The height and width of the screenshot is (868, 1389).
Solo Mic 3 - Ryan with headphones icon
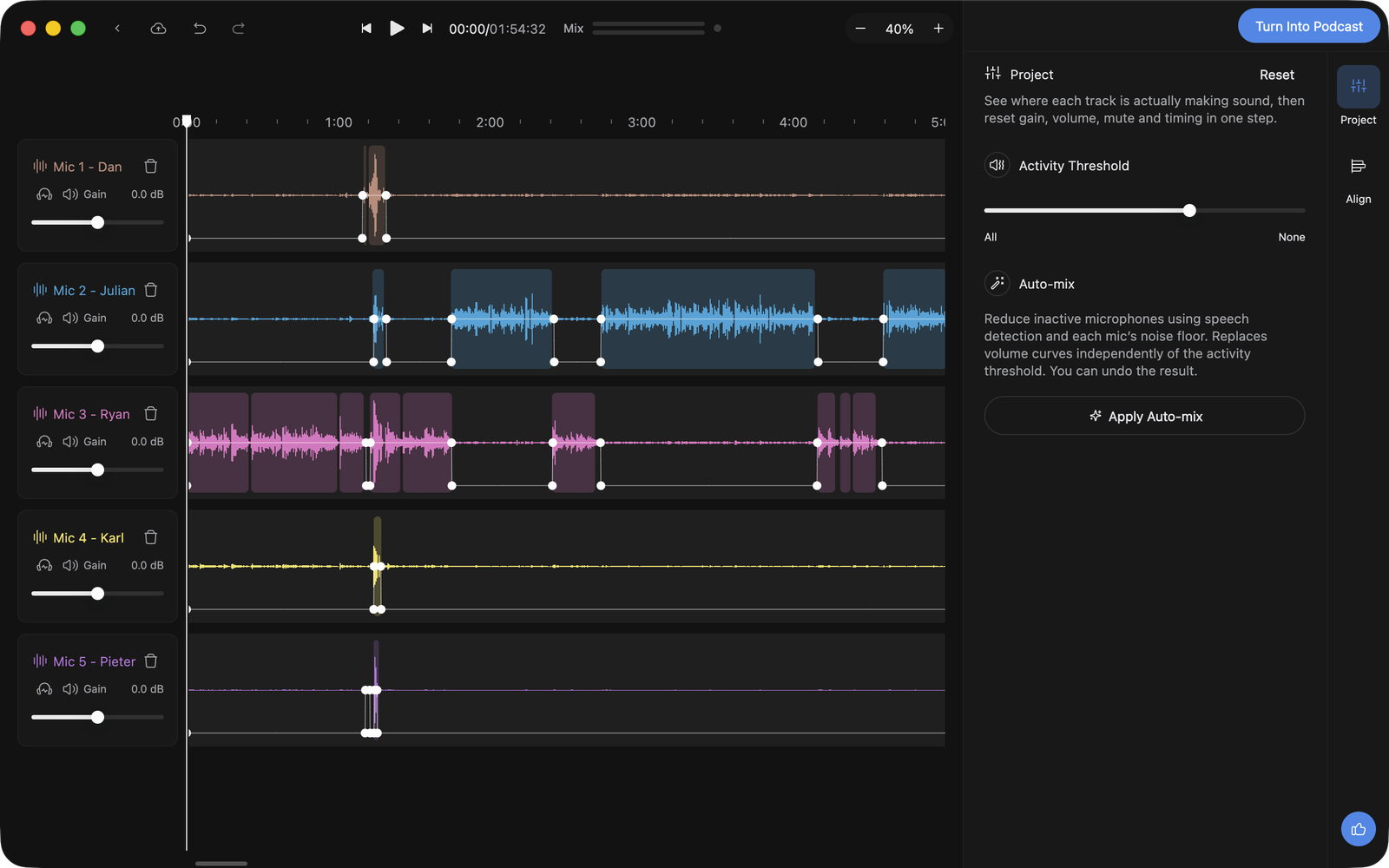click(x=44, y=442)
